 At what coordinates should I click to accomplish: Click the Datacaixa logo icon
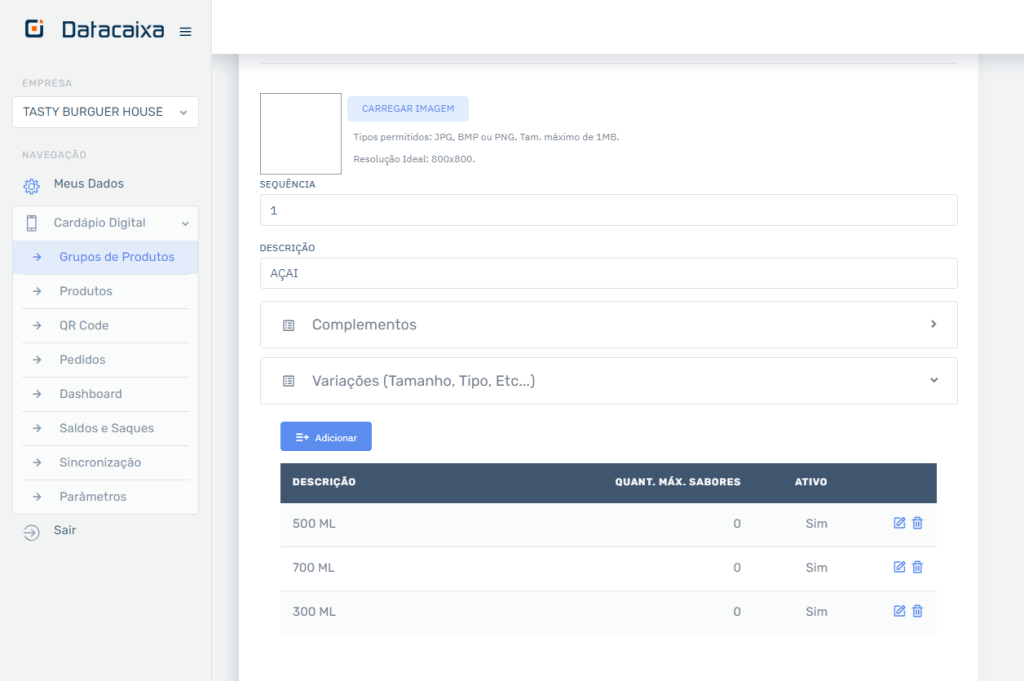tap(35, 30)
